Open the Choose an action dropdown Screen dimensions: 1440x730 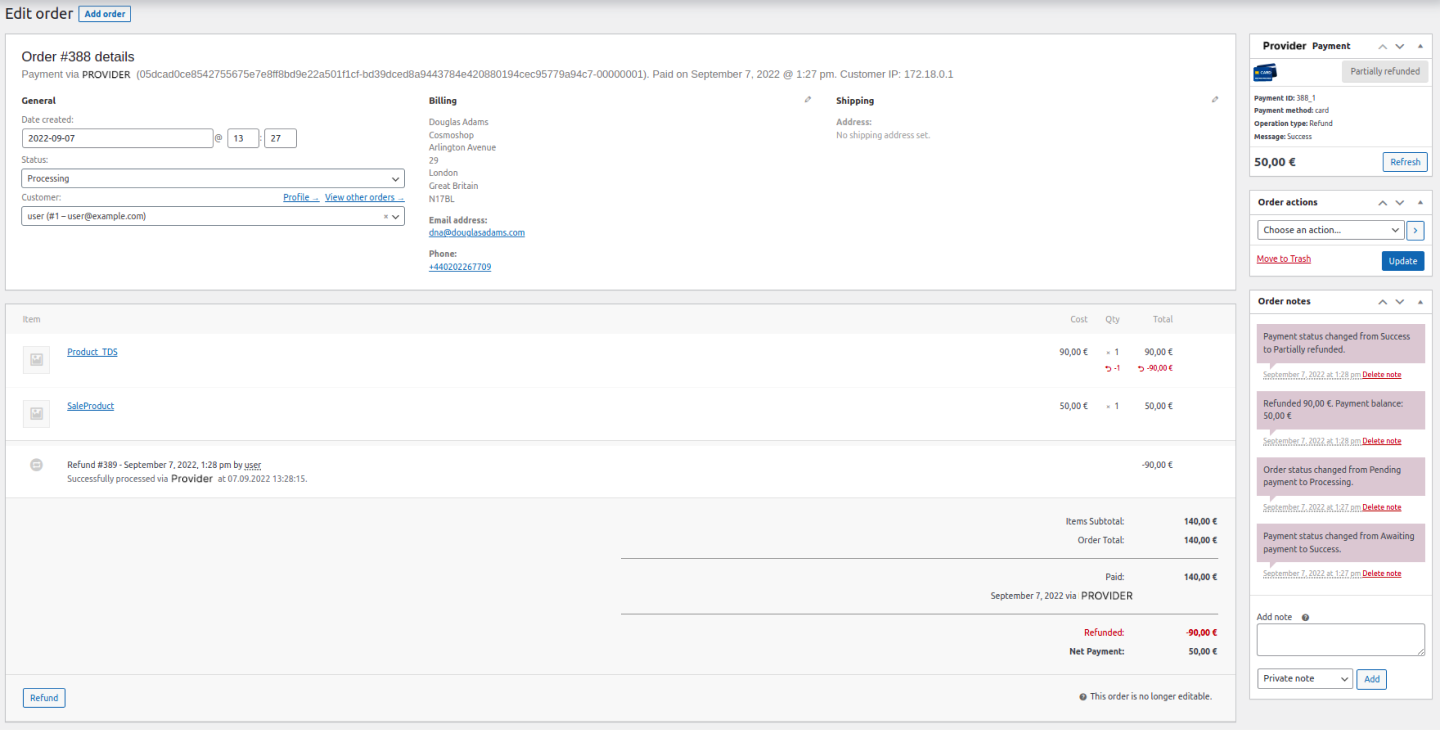click(1330, 230)
